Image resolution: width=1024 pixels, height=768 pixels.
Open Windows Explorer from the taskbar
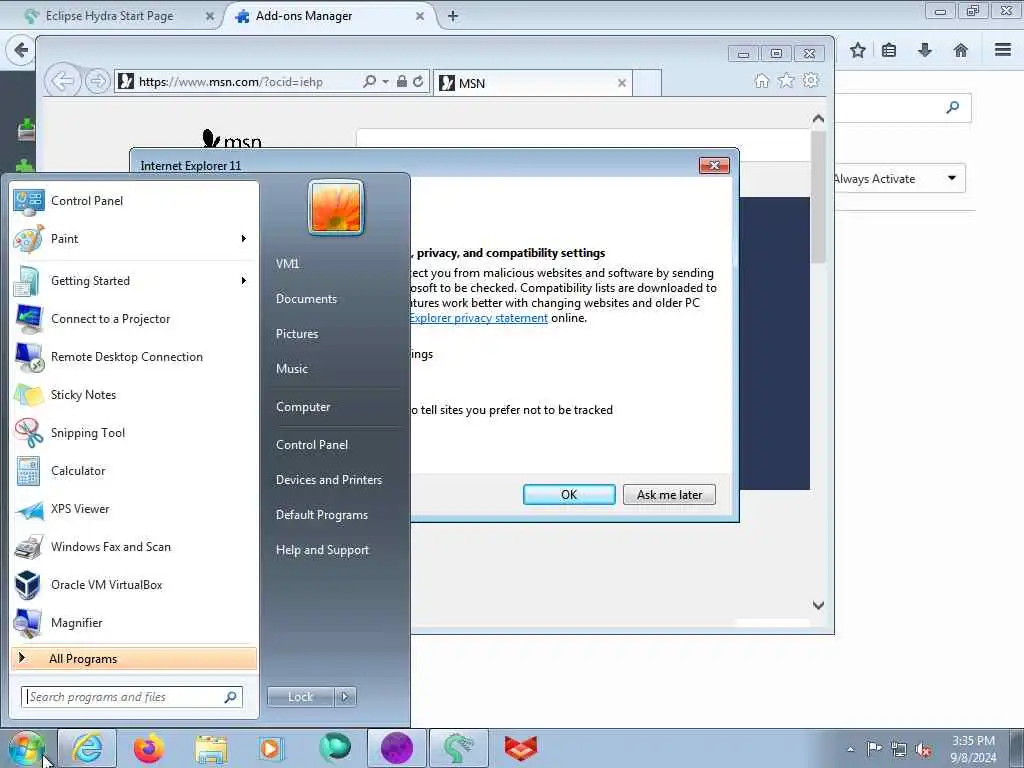click(x=211, y=749)
